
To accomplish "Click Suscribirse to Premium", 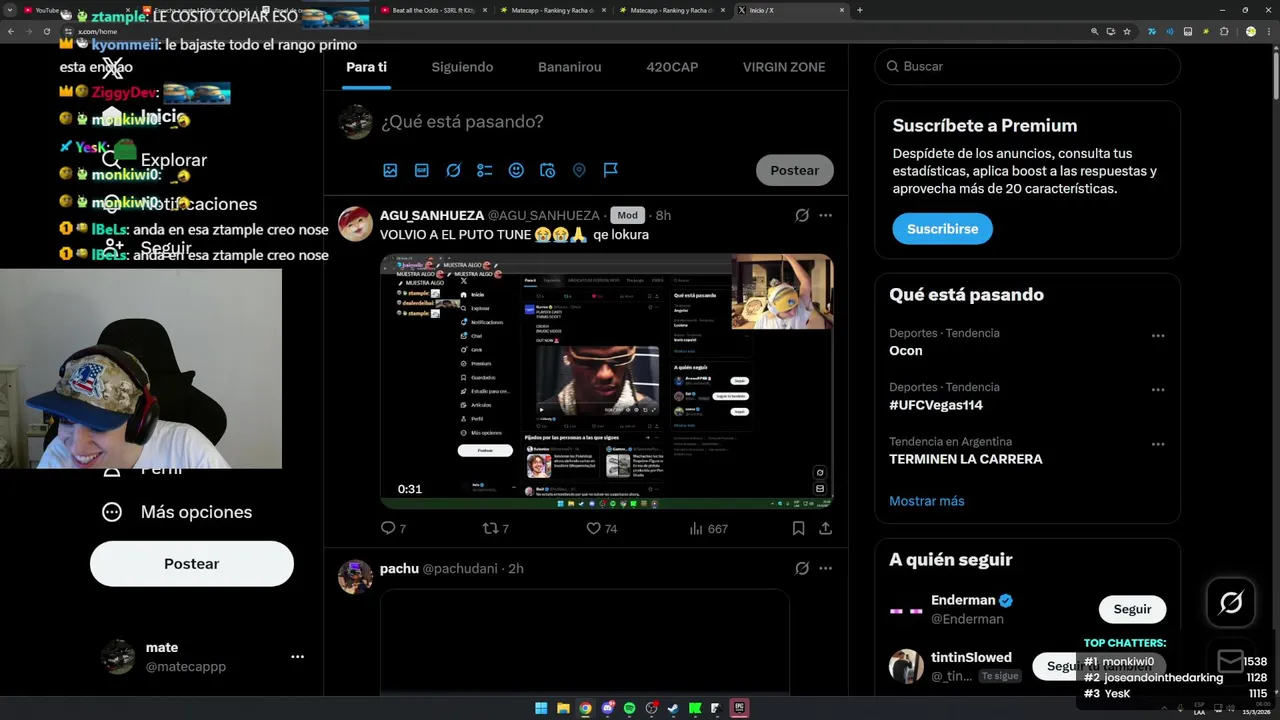I will pos(942,229).
